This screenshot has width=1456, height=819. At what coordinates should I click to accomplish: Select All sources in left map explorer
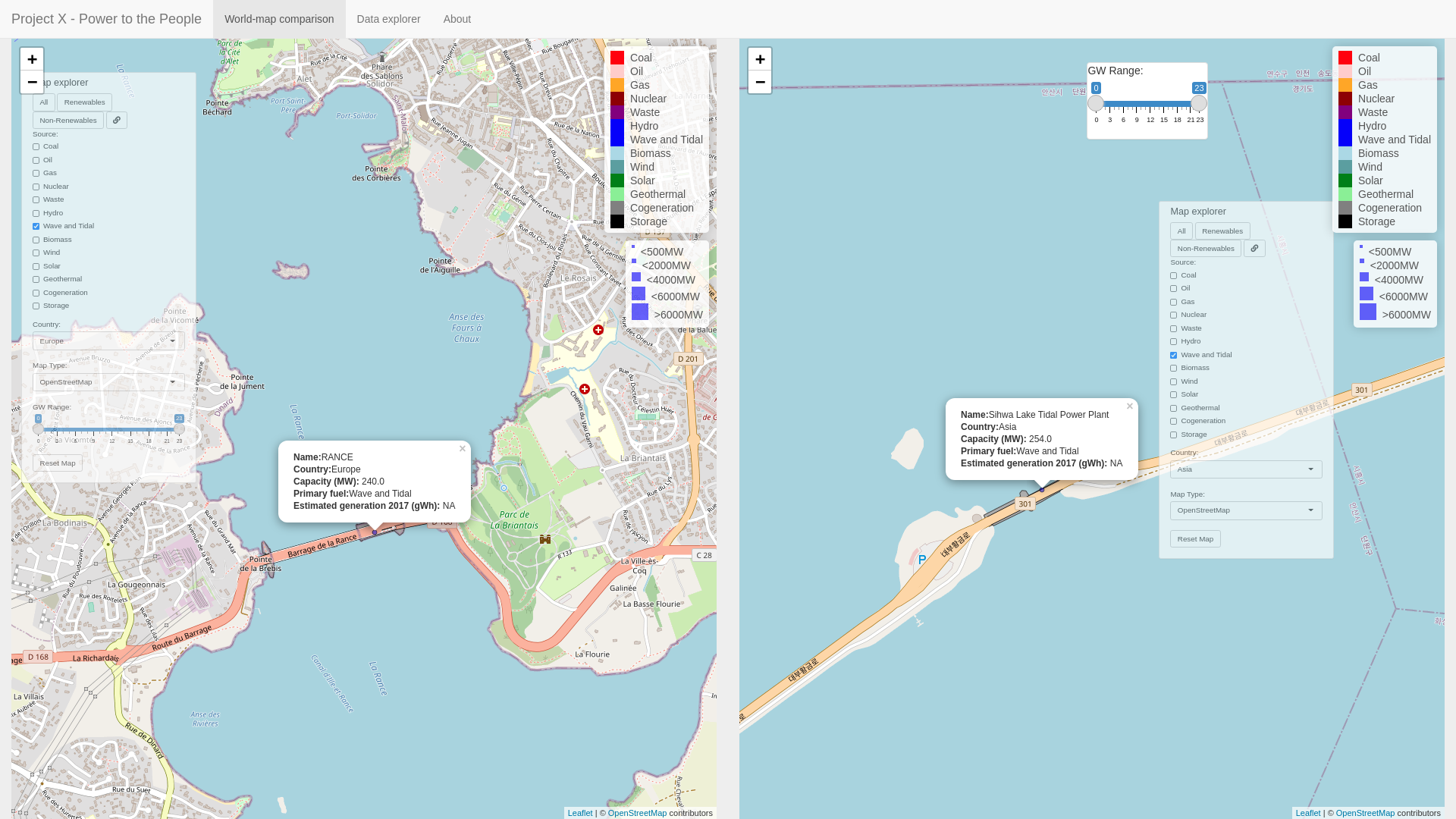click(x=44, y=102)
